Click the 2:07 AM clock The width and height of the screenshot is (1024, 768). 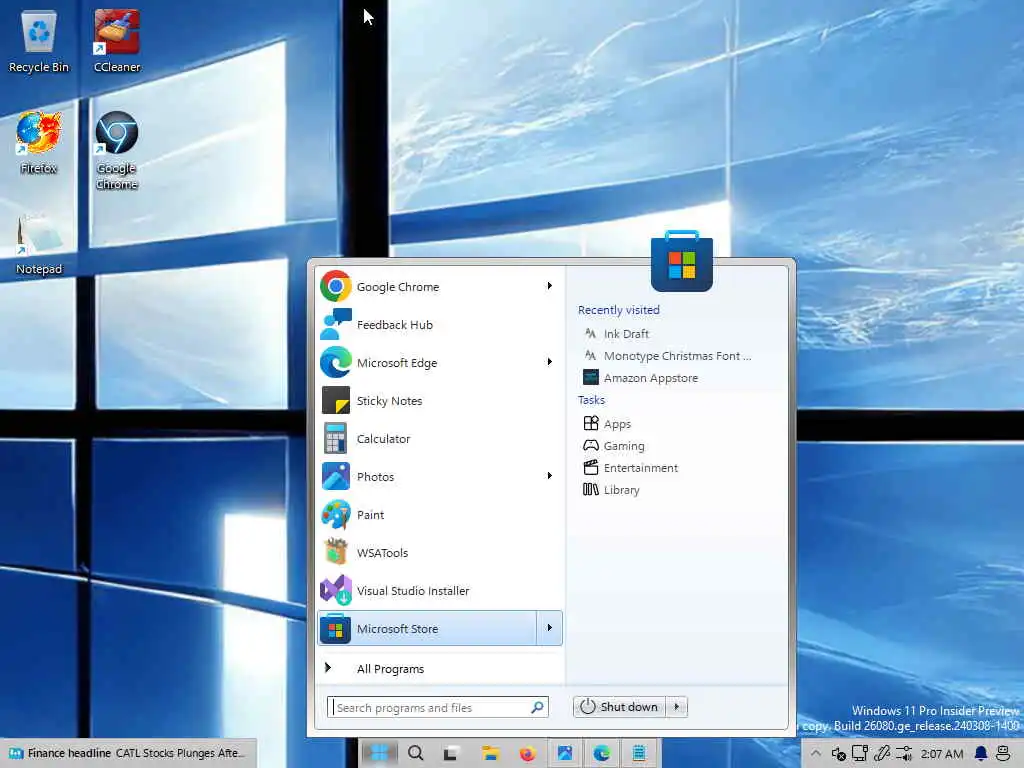coord(942,754)
